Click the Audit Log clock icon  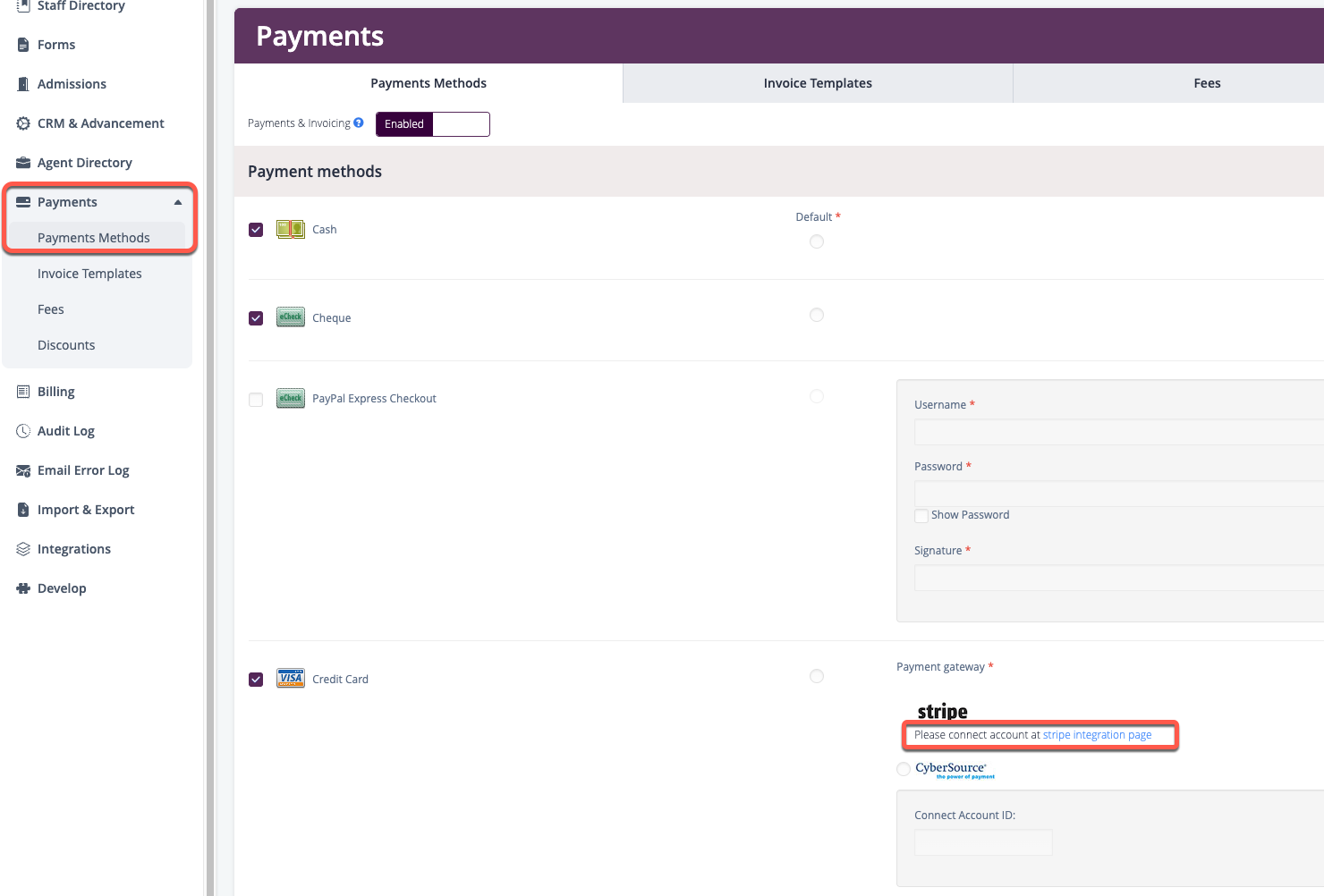point(23,431)
